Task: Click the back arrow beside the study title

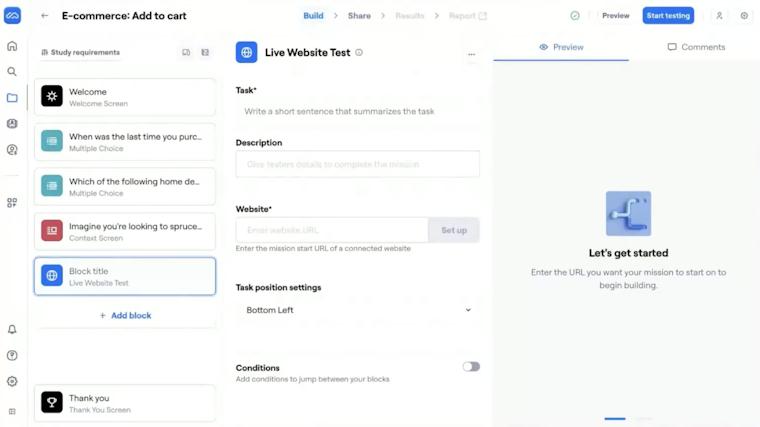Action: point(45,16)
